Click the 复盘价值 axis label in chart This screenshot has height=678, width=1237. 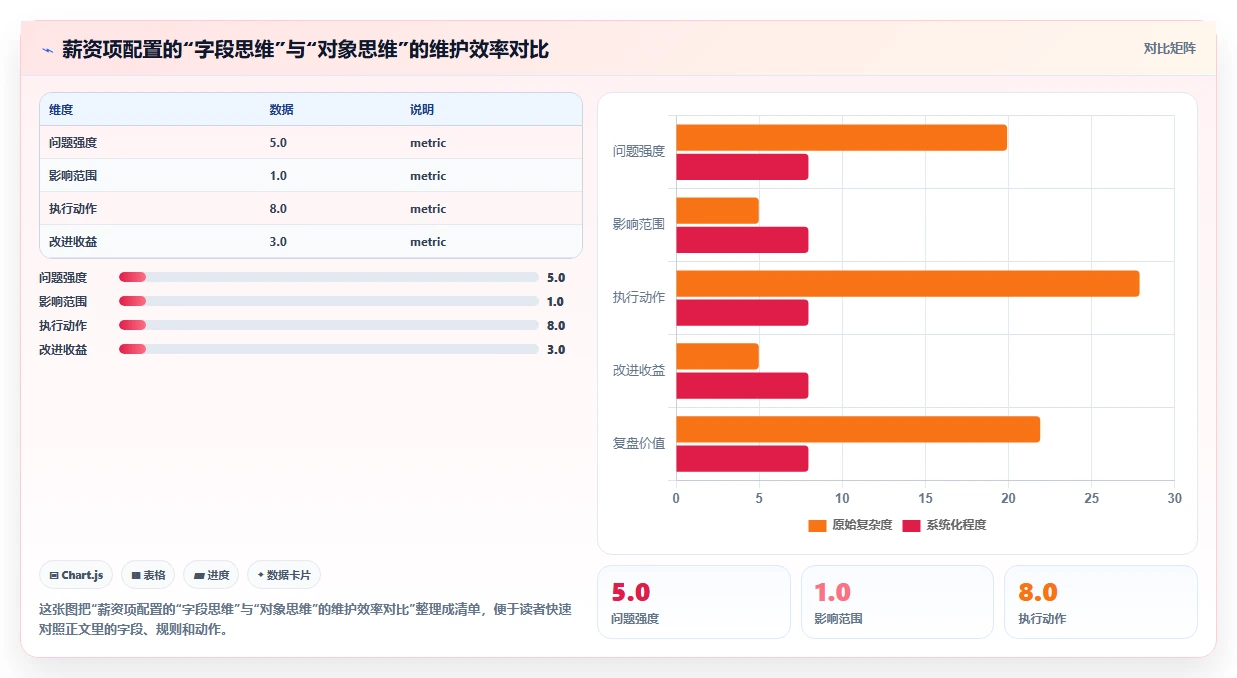pyautogui.click(x=639, y=443)
